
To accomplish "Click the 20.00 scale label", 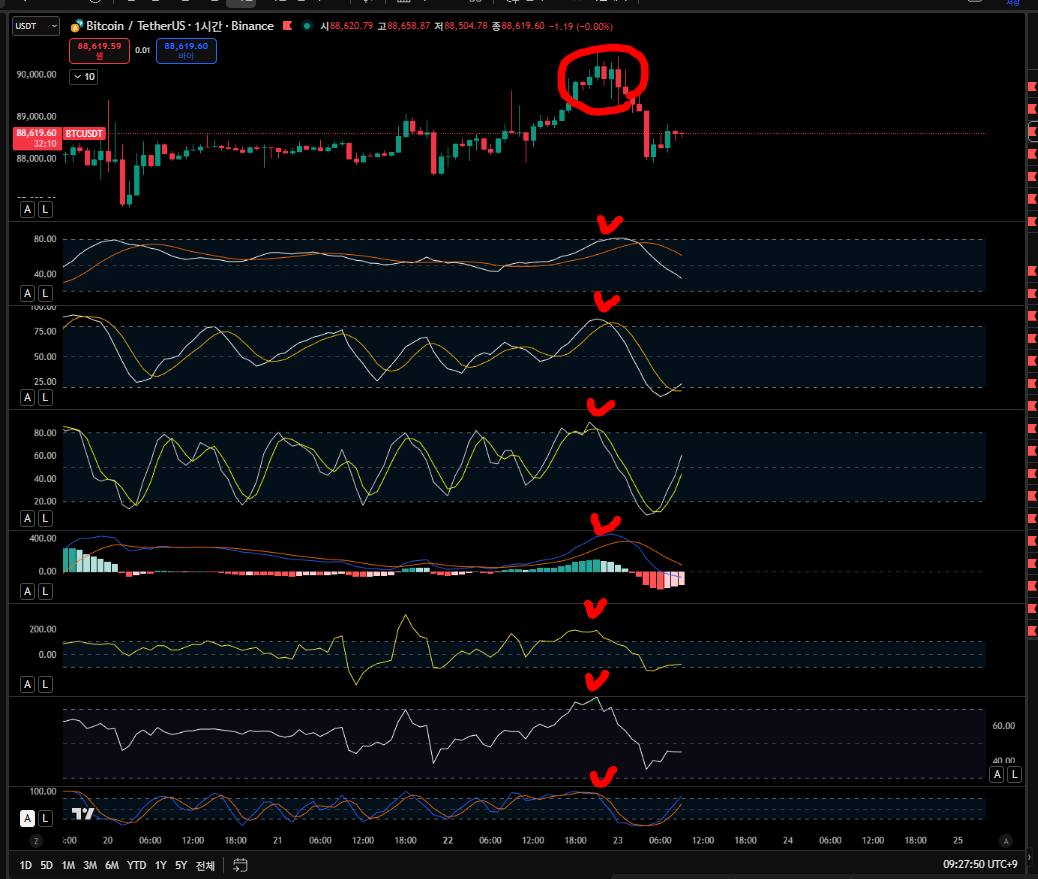I will (x=45, y=501).
